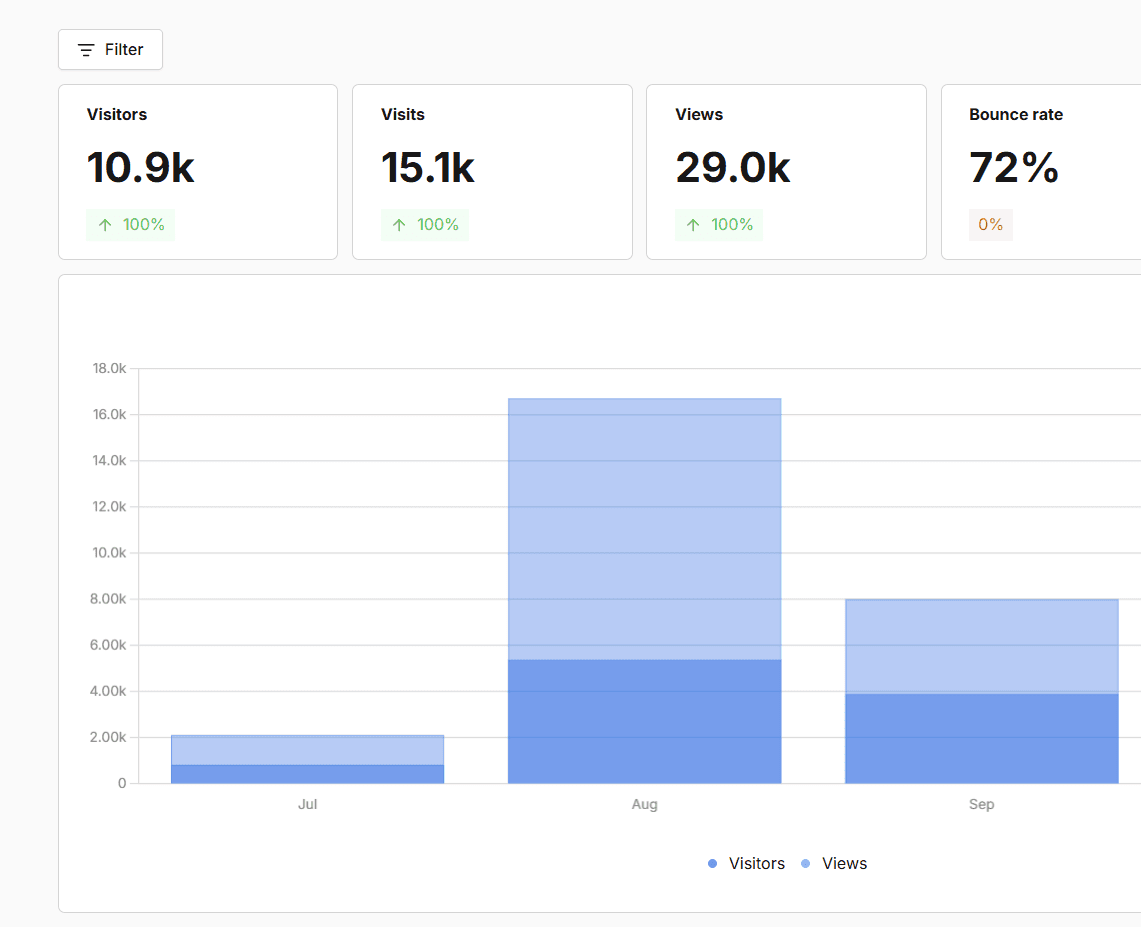Click the Visitors total 10.9k

click(140, 167)
